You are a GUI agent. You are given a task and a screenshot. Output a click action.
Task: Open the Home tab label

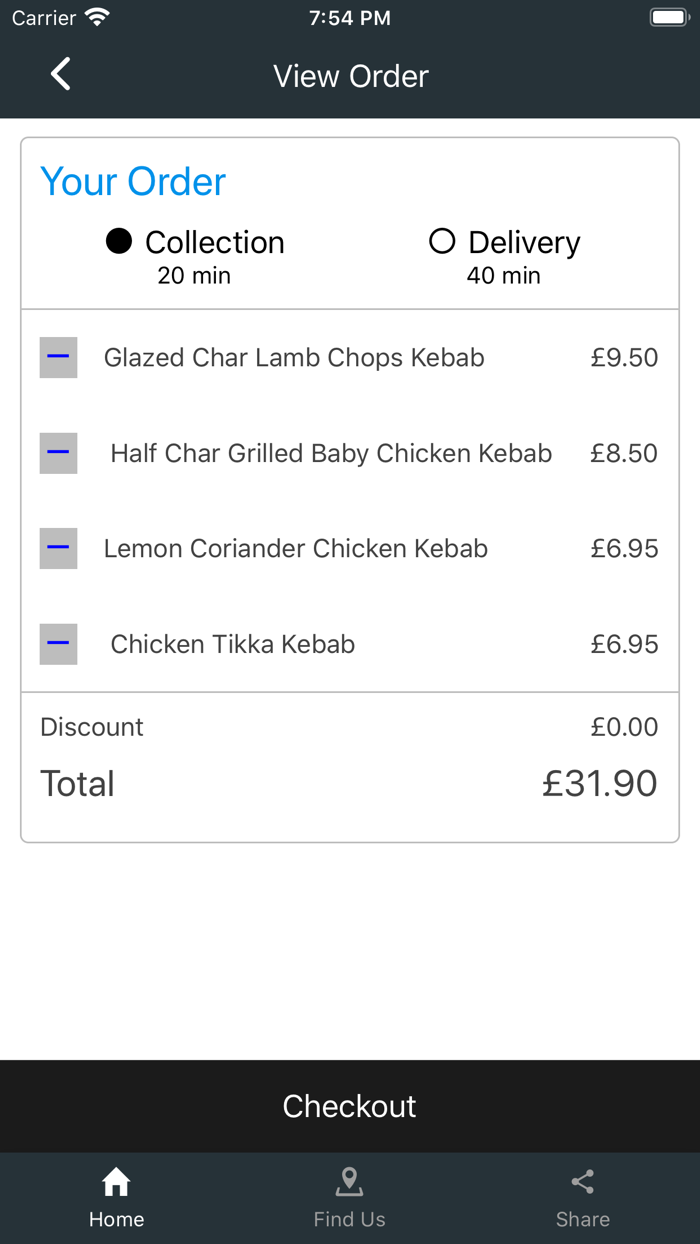tap(116, 1219)
